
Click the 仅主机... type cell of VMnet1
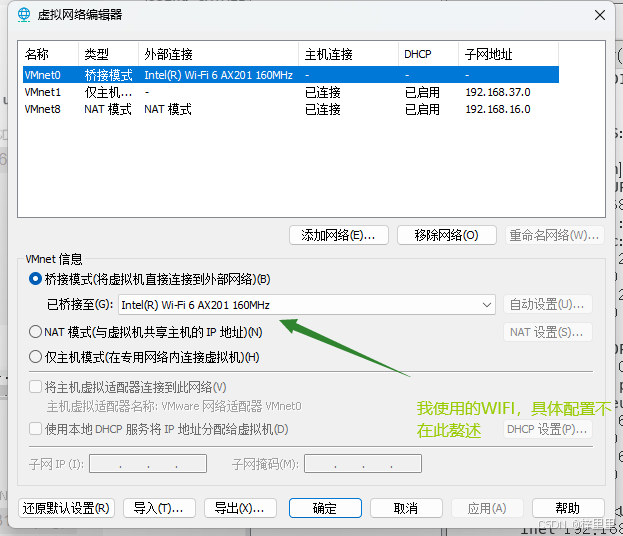pos(108,92)
